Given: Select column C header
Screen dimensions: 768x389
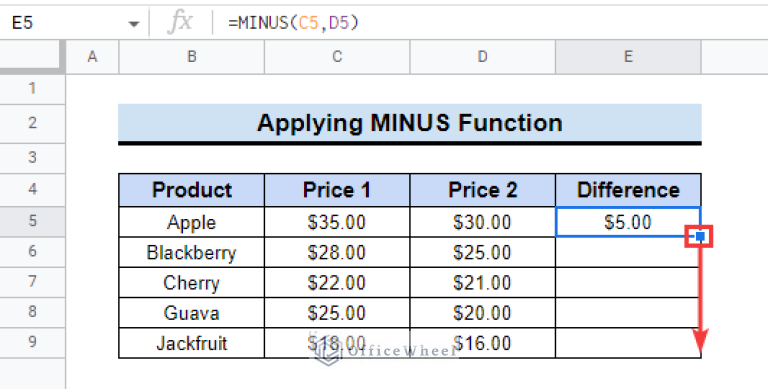Looking at the screenshot, I should (337, 57).
